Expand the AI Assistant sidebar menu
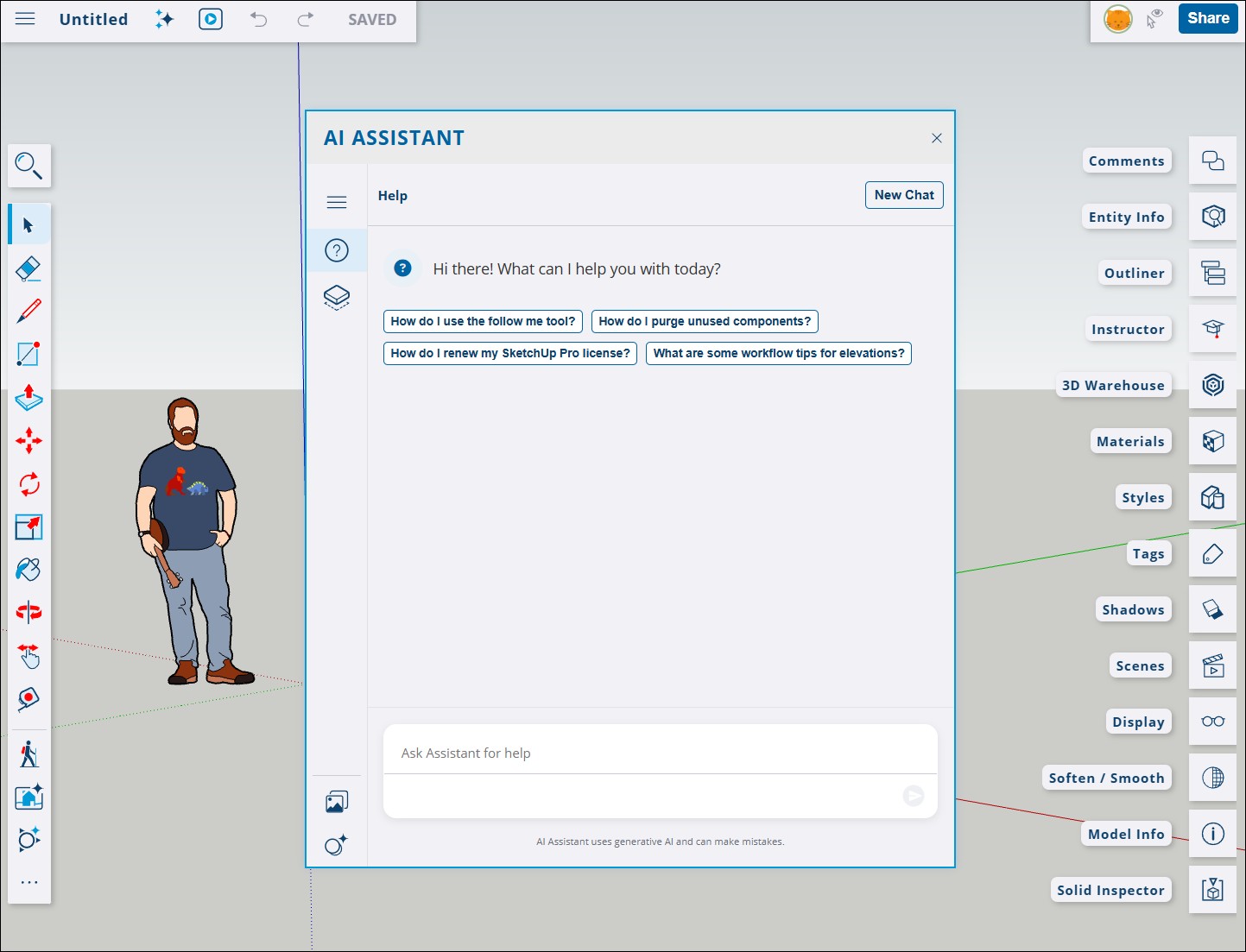 pyautogui.click(x=337, y=202)
